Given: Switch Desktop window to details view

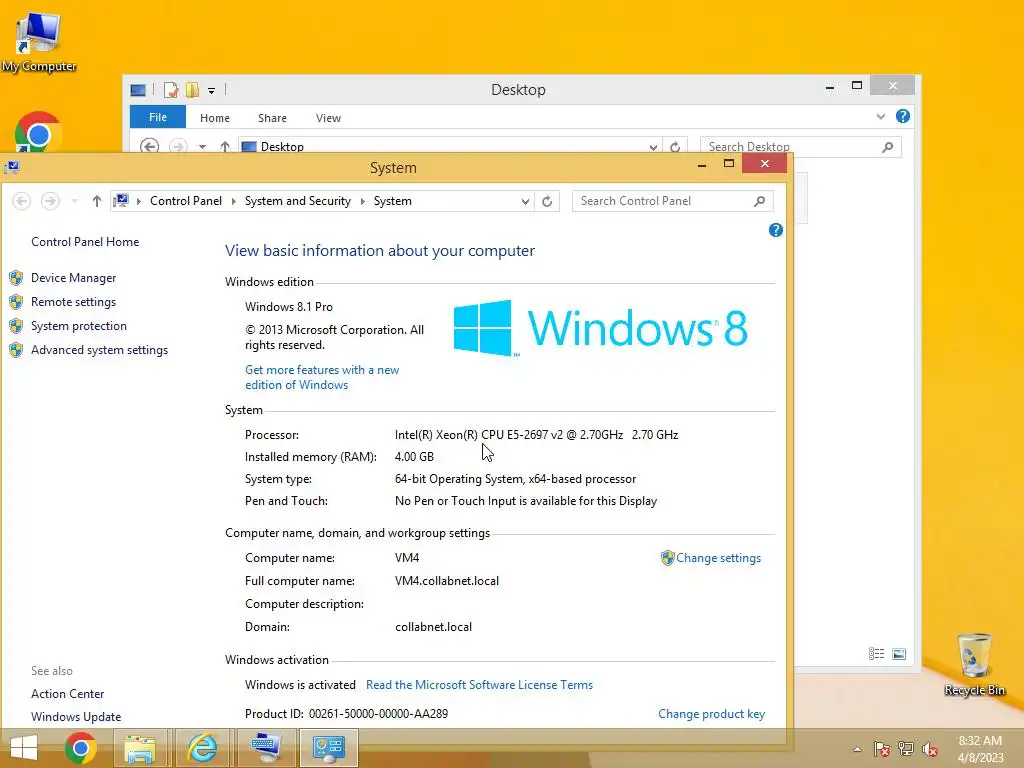Looking at the screenshot, I should (876, 654).
